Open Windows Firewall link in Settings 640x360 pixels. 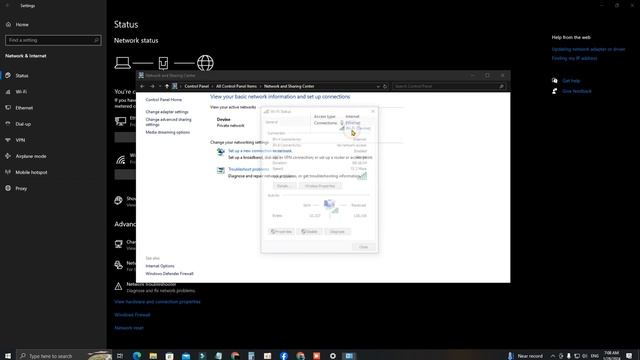pos(132,315)
